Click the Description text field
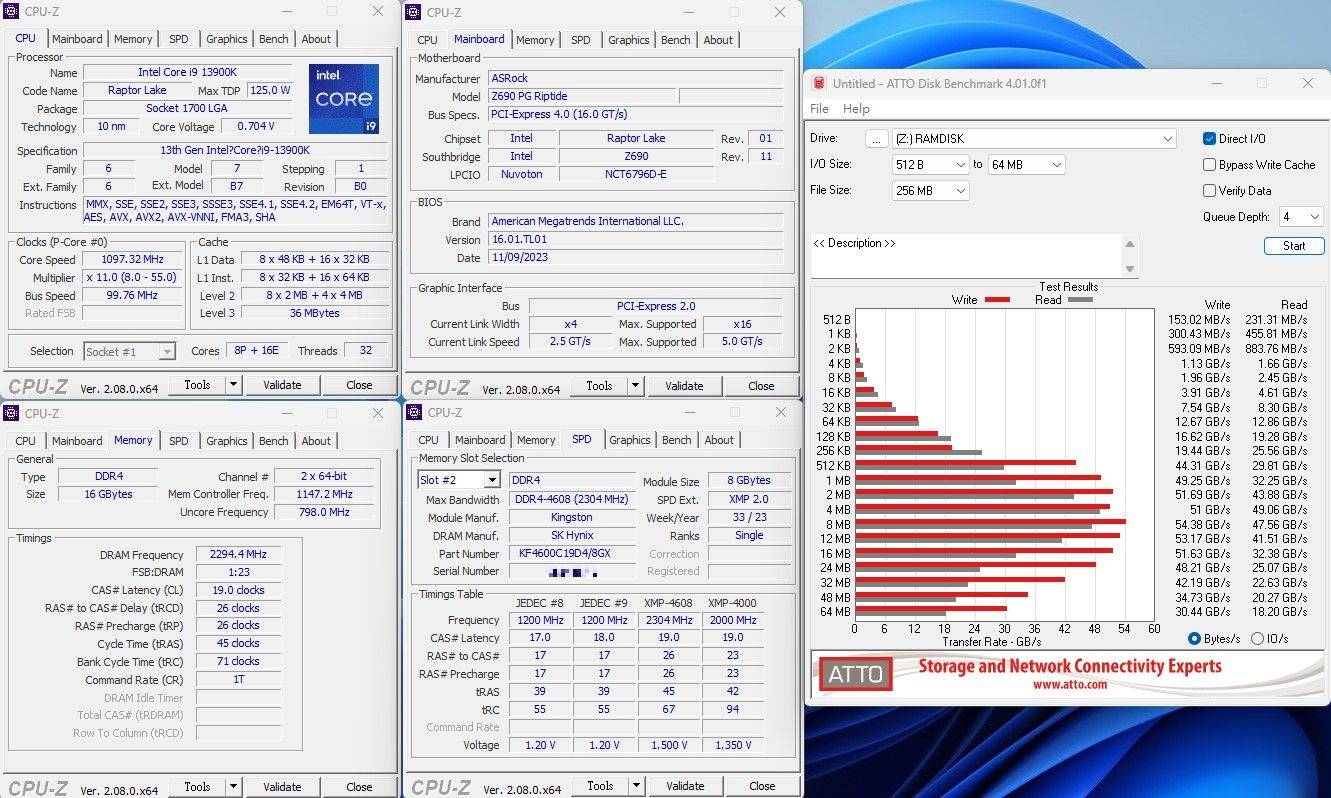 [967, 256]
